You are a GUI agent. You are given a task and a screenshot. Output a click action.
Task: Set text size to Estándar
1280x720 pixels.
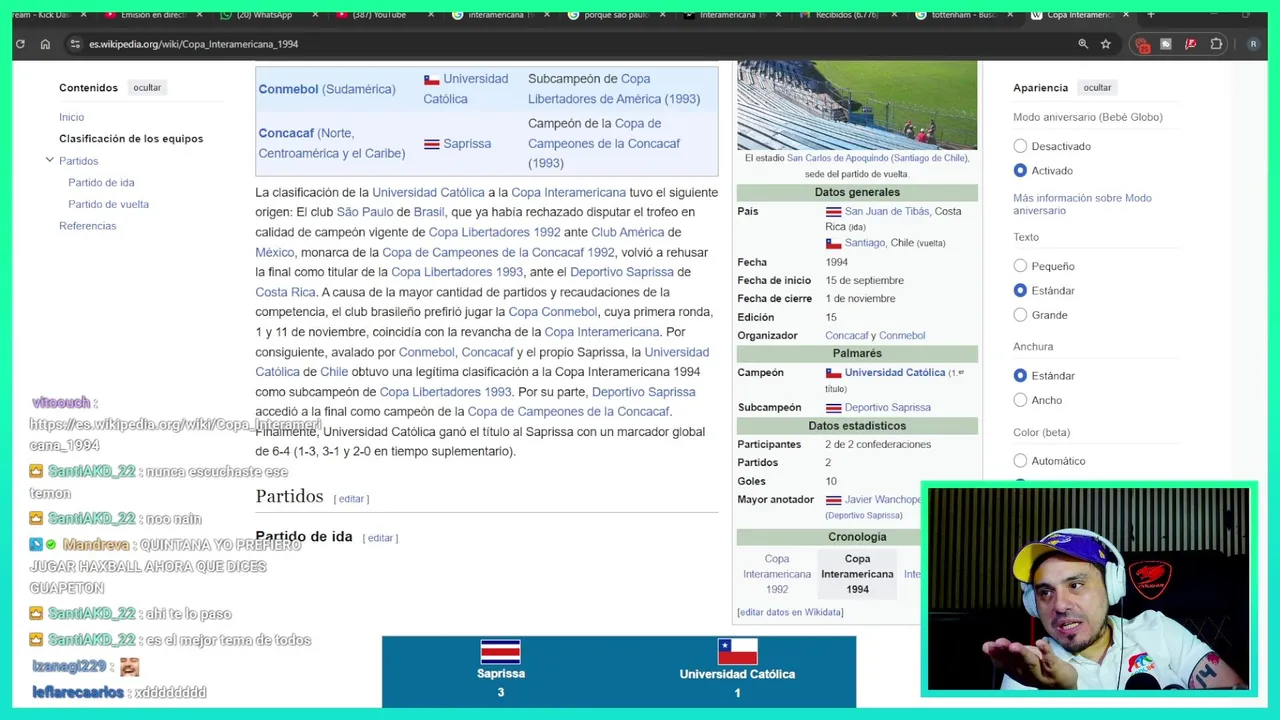click(1020, 291)
